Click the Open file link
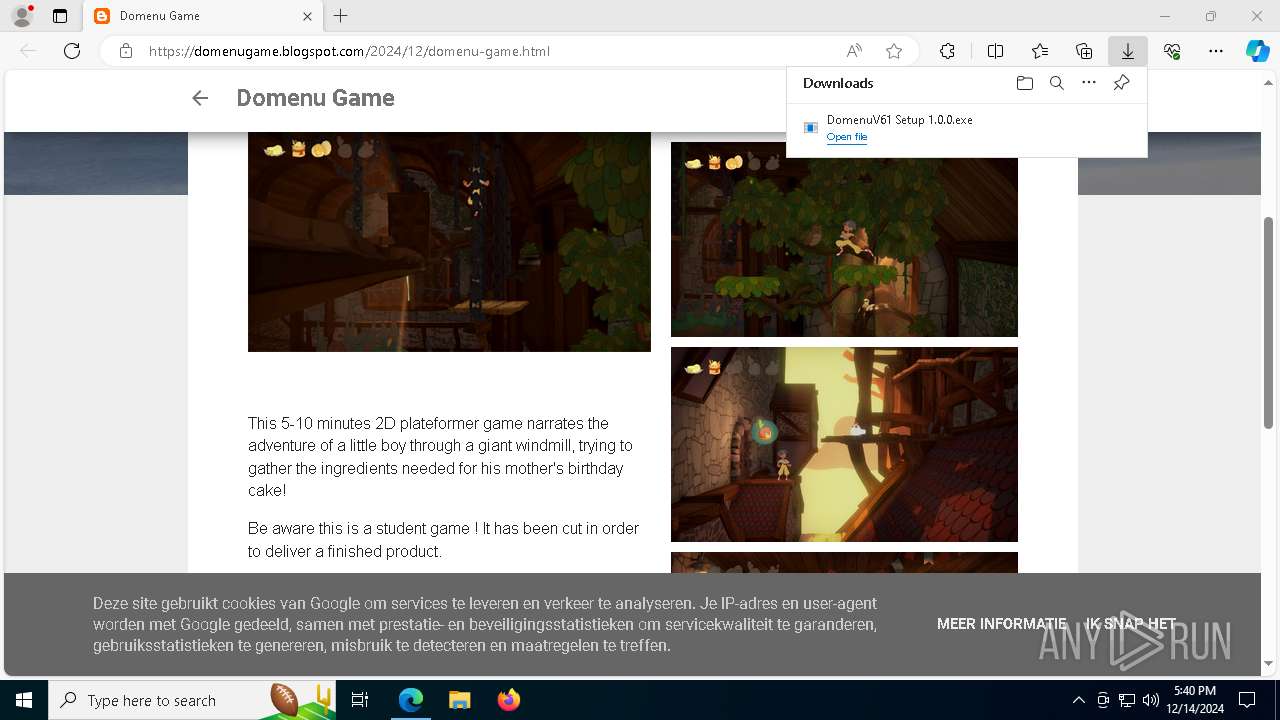Screen dimensions: 1280x720 click(x=847, y=137)
